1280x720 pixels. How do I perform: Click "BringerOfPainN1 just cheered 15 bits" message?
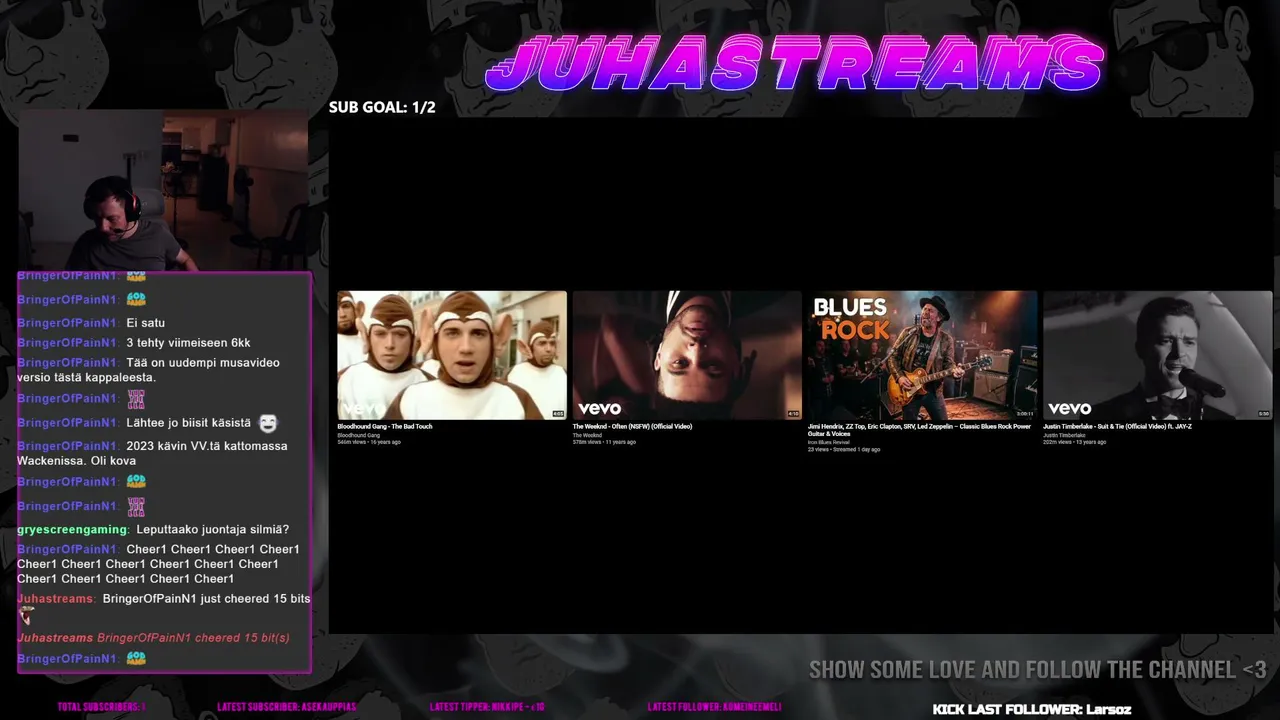pyautogui.click(x=206, y=599)
